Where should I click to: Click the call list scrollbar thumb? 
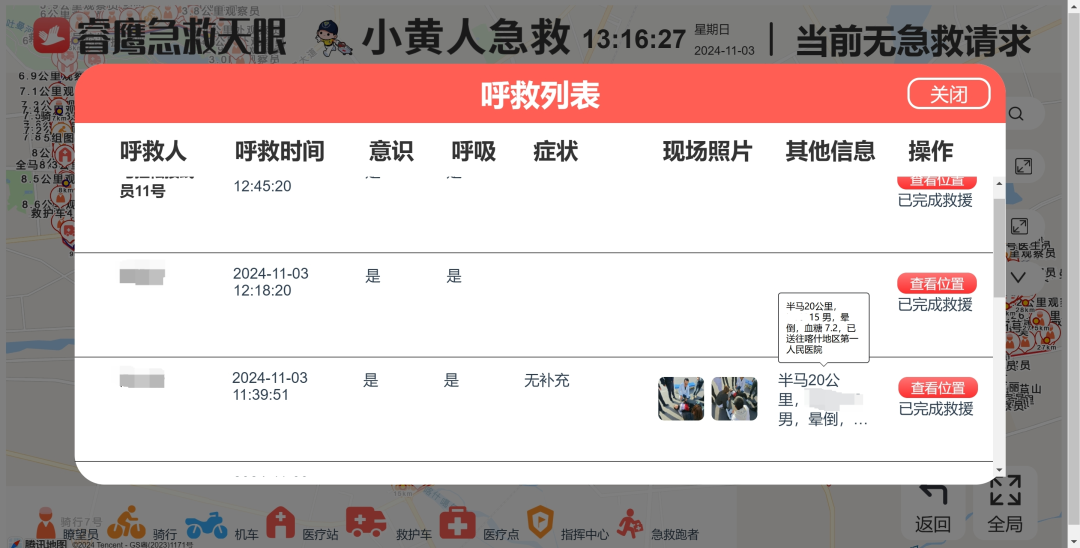coord(999,248)
